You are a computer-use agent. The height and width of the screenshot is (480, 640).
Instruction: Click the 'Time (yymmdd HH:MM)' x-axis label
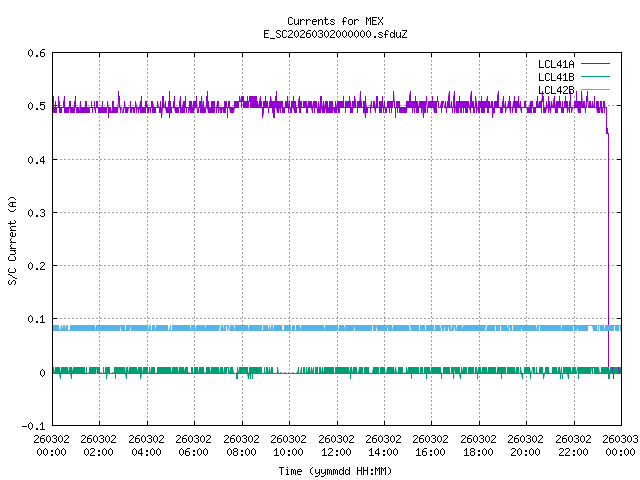coord(335,469)
